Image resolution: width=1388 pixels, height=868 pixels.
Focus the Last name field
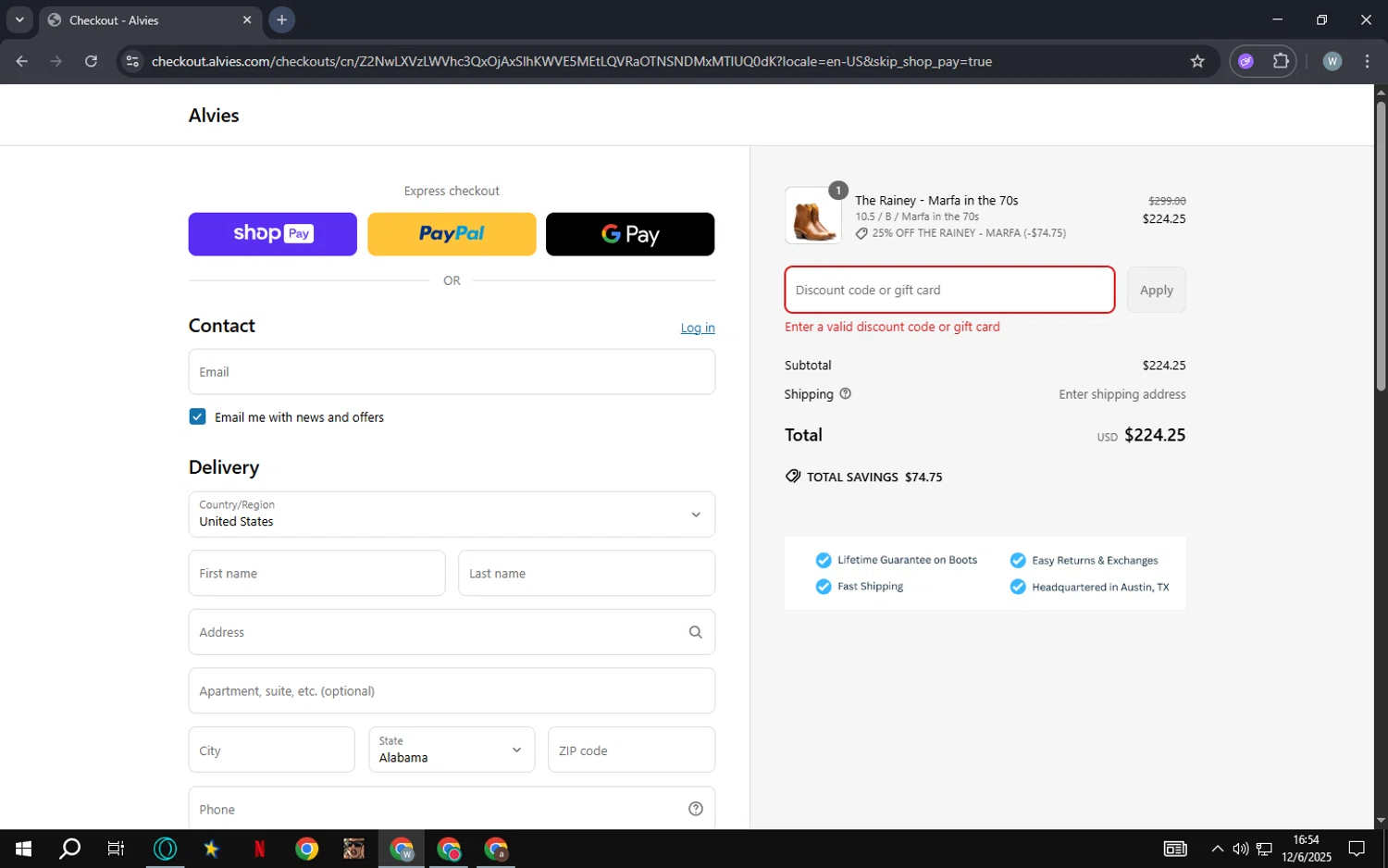tap(587, 574)
